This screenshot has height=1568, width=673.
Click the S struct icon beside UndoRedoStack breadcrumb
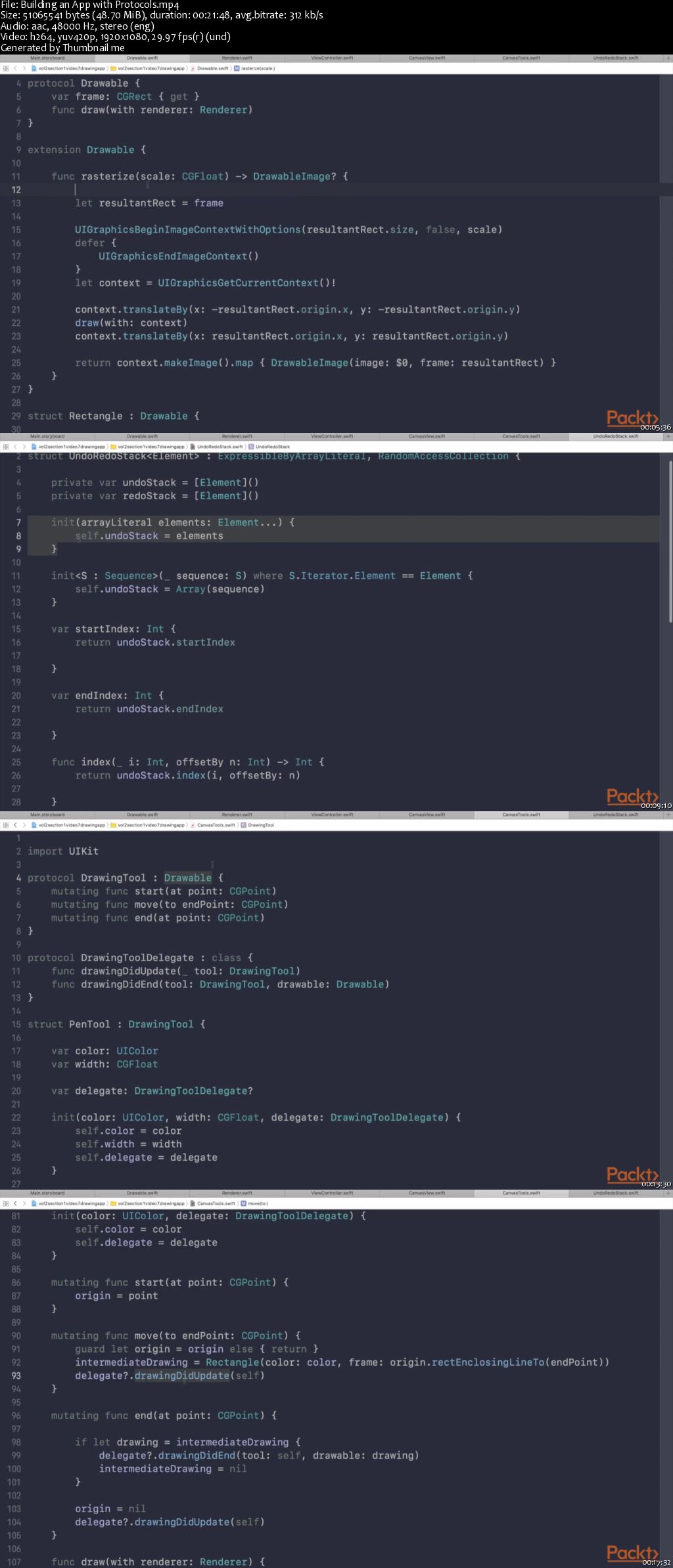pos(251,447)
